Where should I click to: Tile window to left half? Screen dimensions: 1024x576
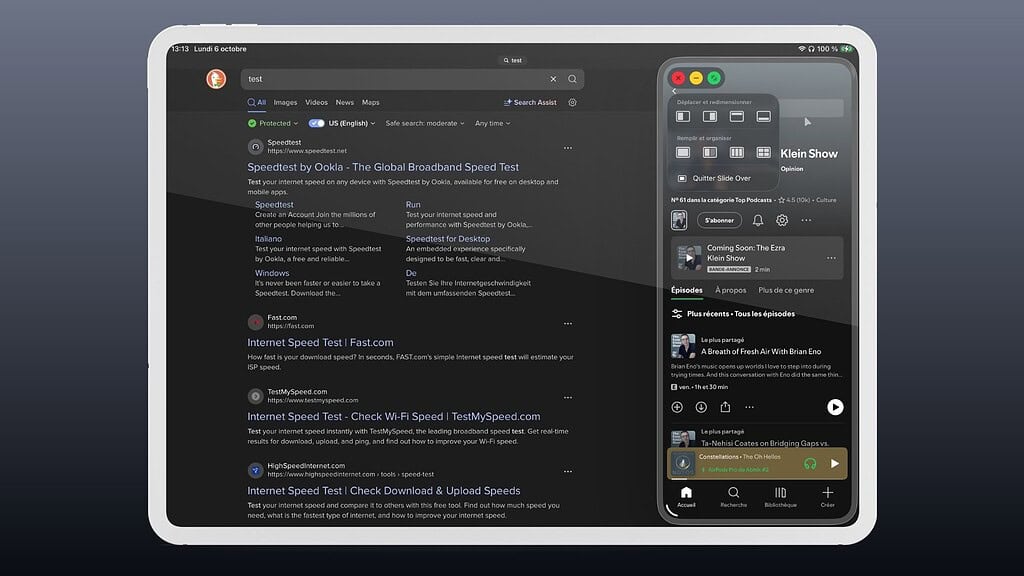(683, 116)
